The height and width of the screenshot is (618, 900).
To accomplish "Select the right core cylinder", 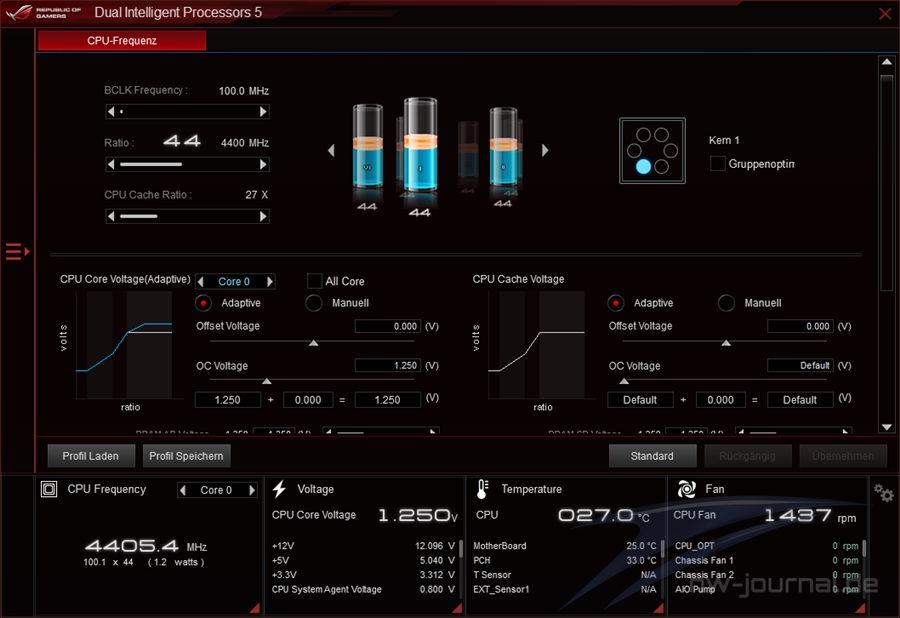I will [x=503, y=146].
